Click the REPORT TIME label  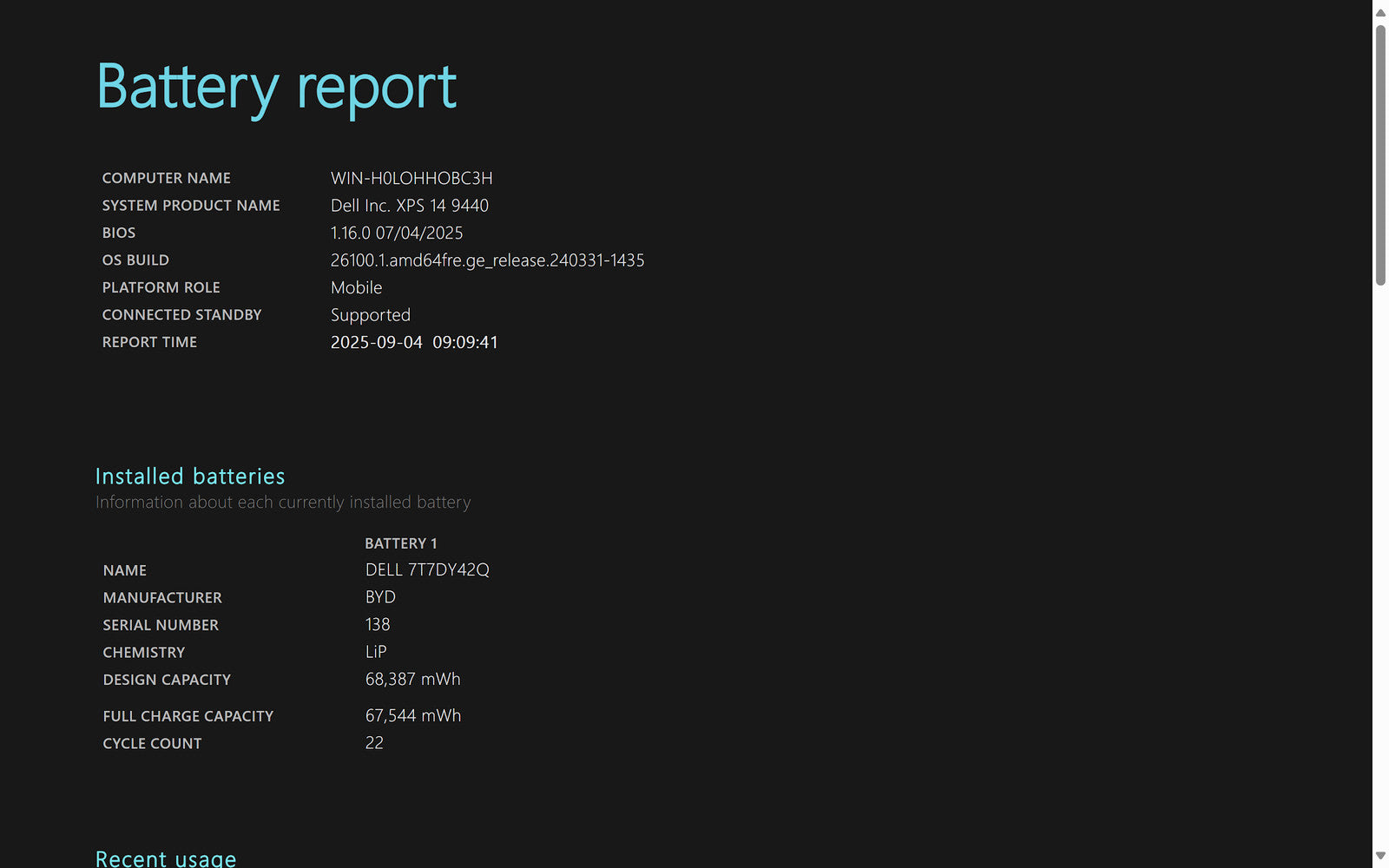149,342
